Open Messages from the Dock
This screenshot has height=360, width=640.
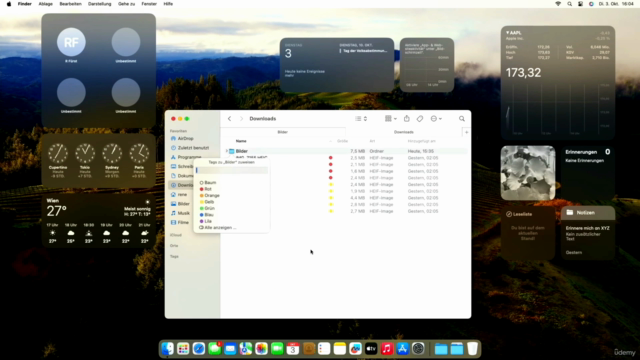click(x=215, y=349)
